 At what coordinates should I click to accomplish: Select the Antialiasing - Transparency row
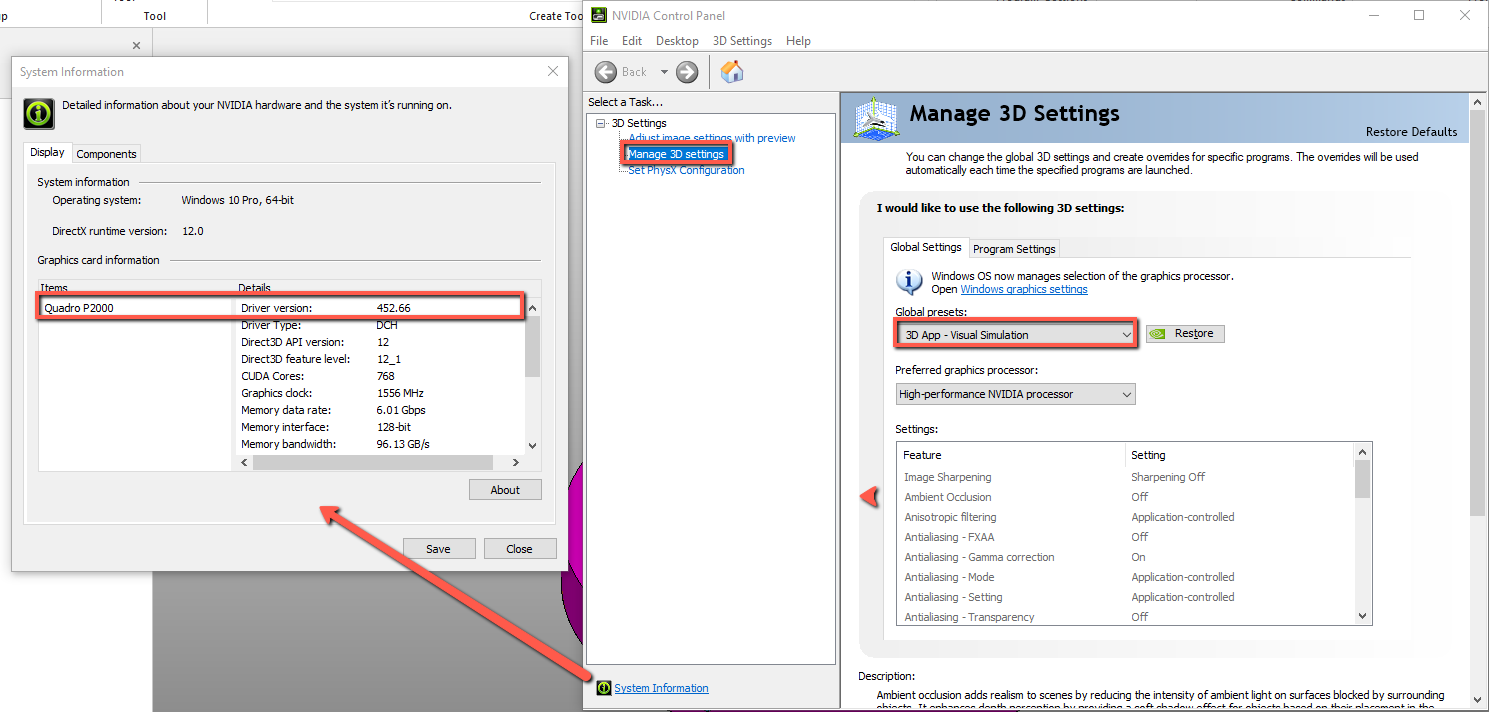(x=1125, y=617)
